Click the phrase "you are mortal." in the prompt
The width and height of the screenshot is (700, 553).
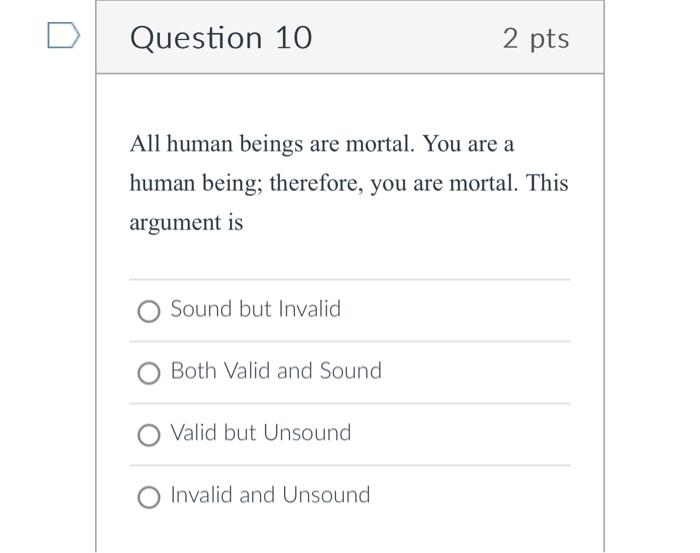point(444,184)
